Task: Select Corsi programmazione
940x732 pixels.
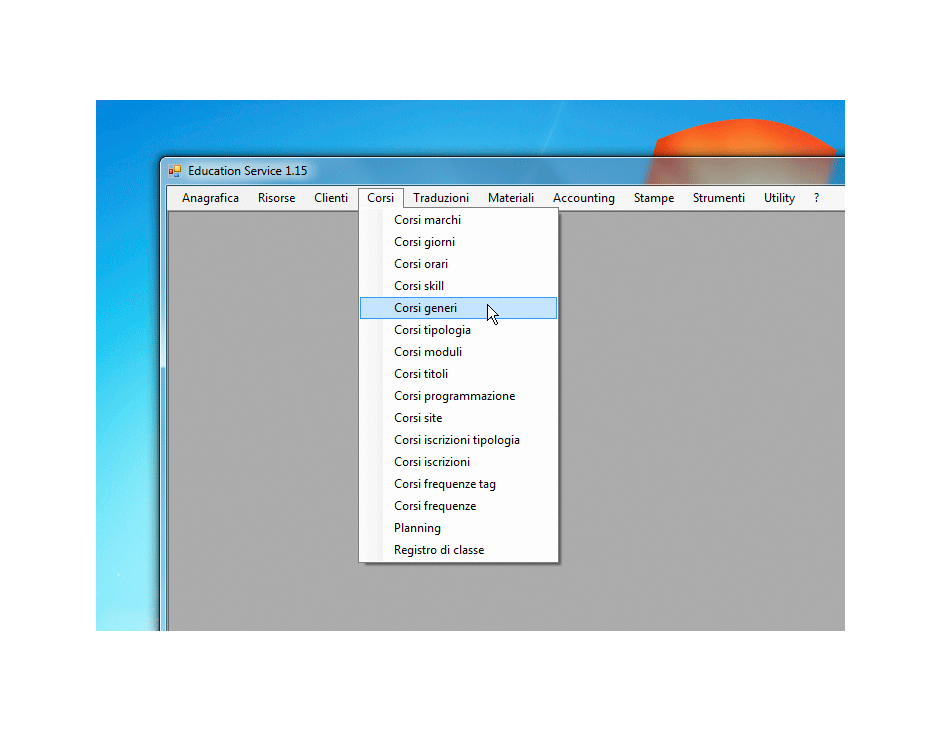Action: 459,396
